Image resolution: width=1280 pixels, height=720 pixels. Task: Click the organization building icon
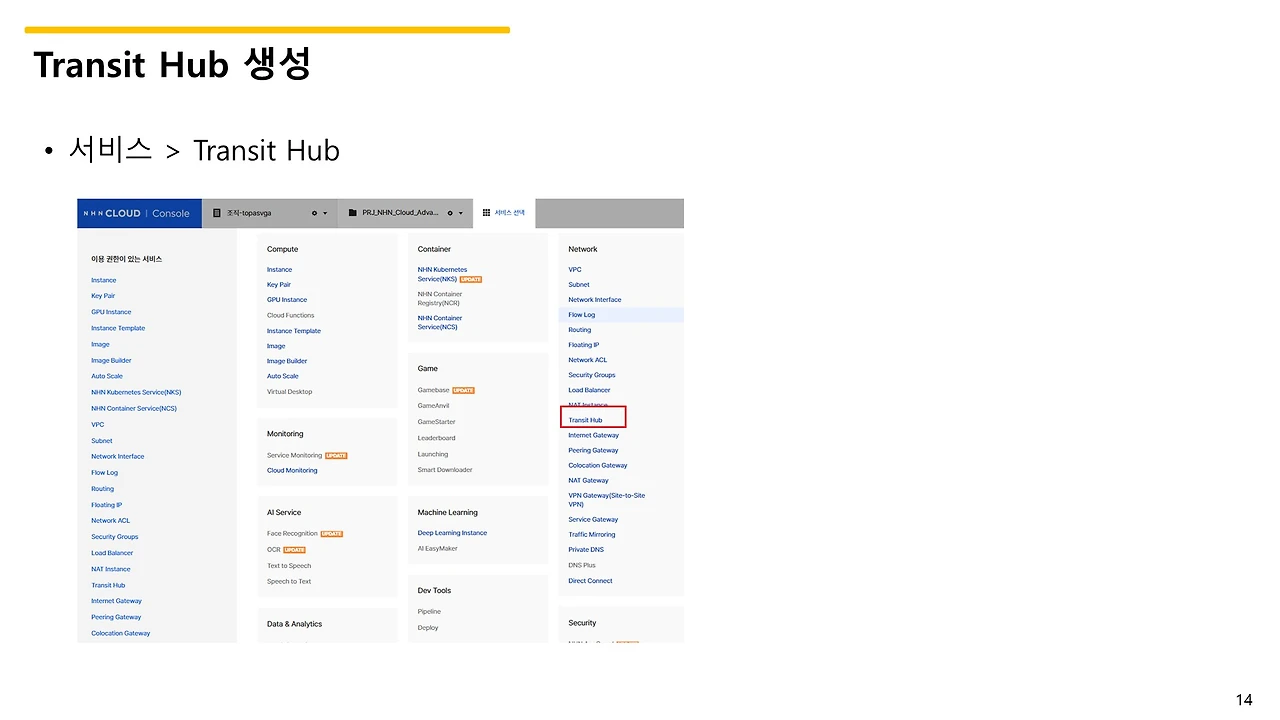217,213
